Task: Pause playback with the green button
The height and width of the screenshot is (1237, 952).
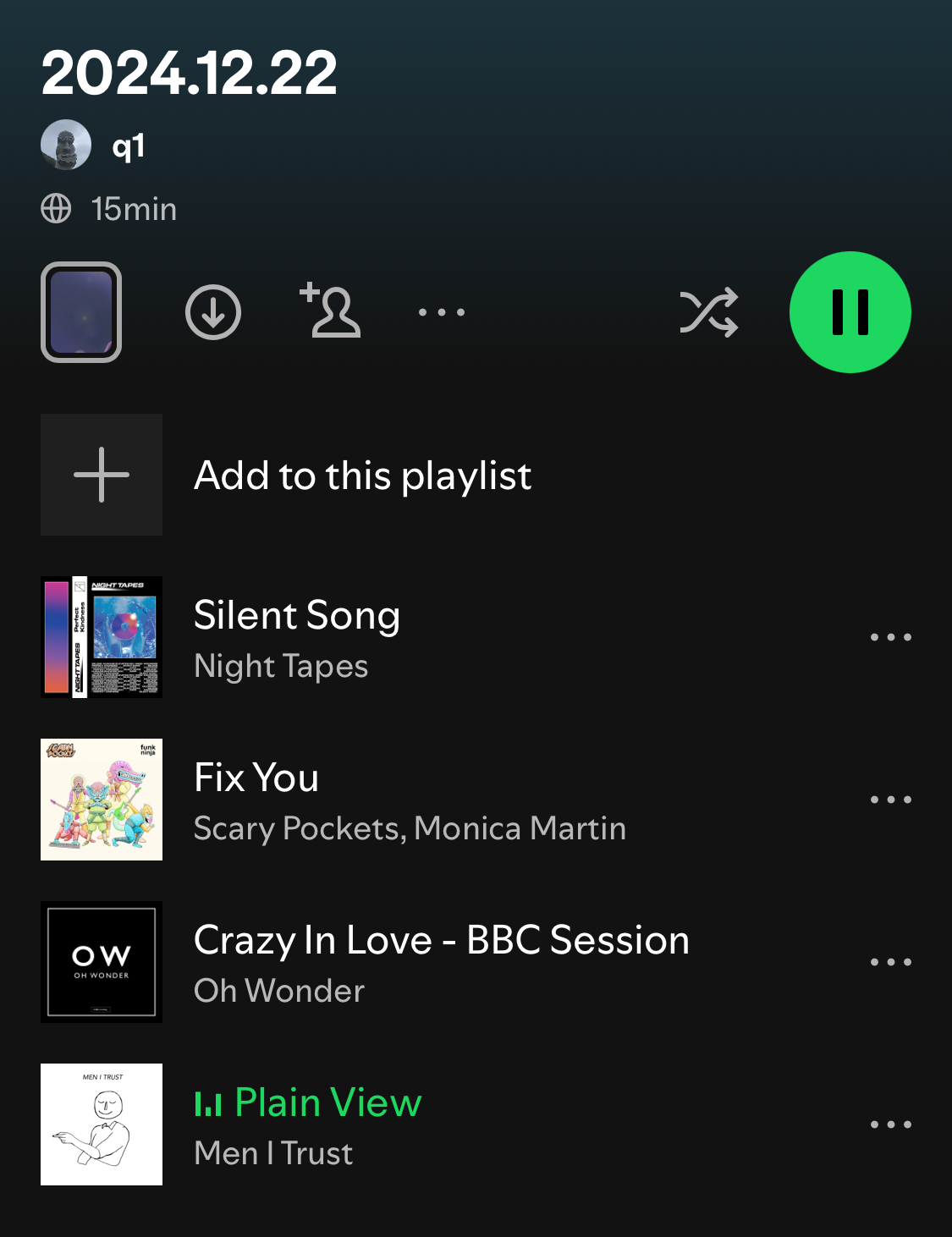Action: 850,312
